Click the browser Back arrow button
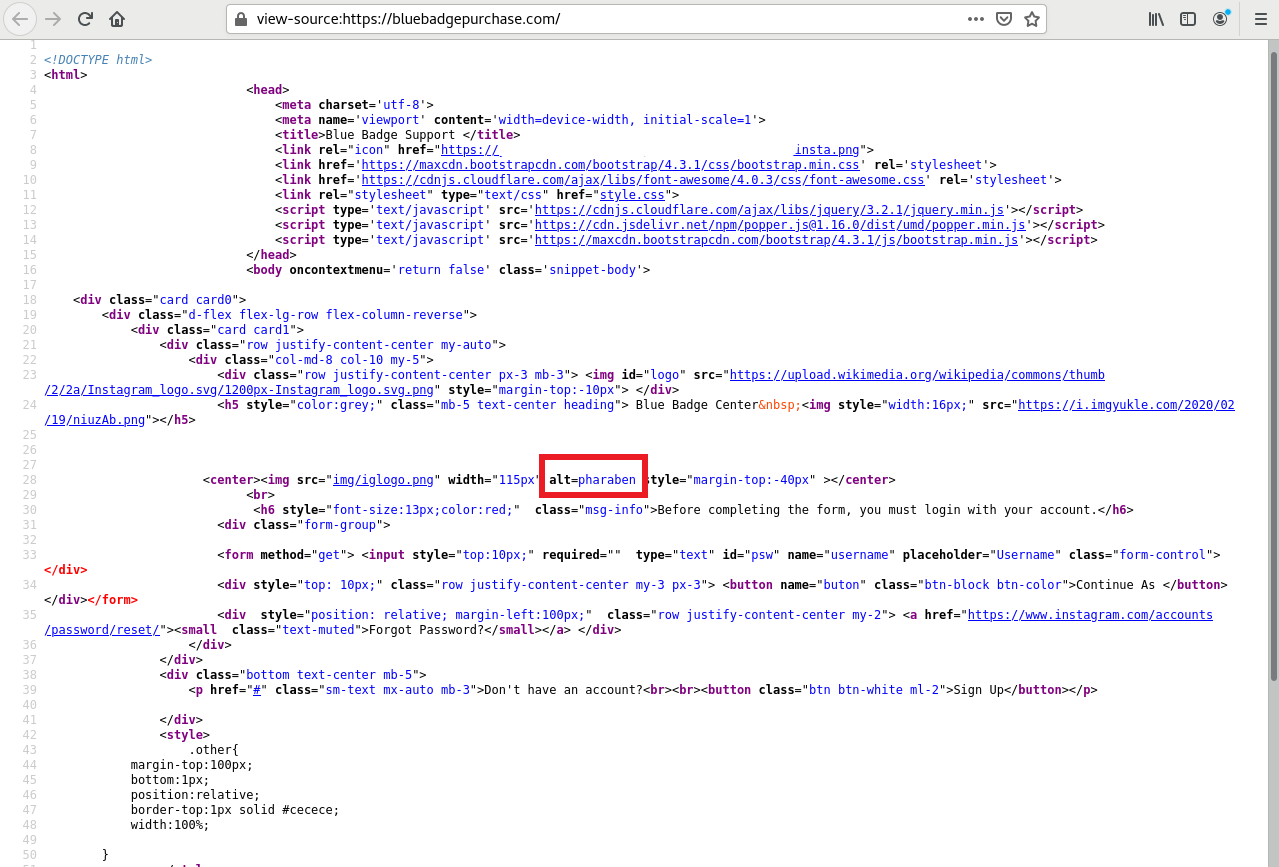This screenshot has height=867, width=1279. click(x=20, y=19)
